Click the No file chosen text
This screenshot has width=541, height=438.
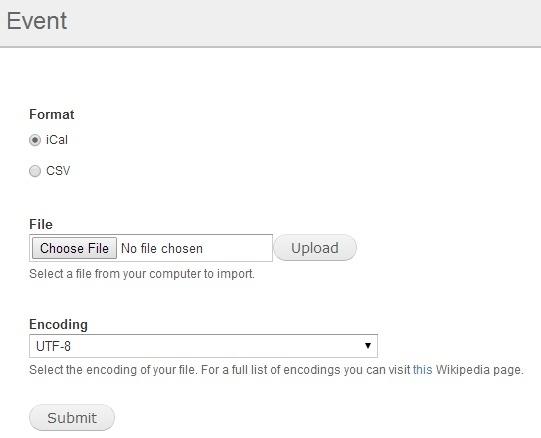(x=162, y=249)
